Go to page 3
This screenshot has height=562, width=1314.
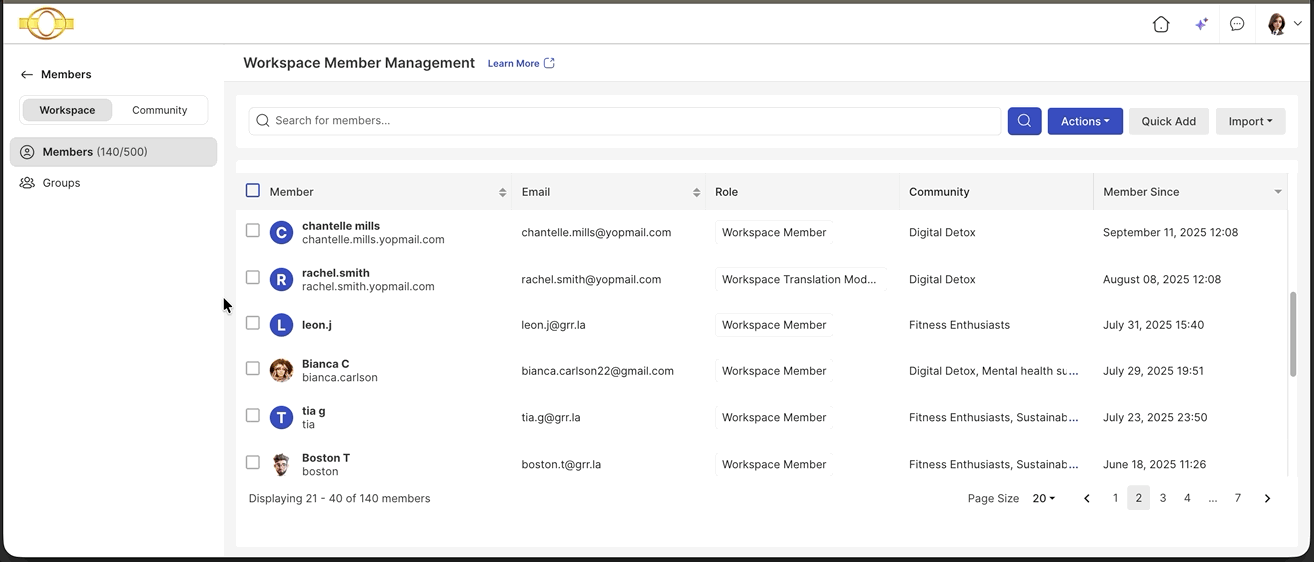tap(1163, 498)
